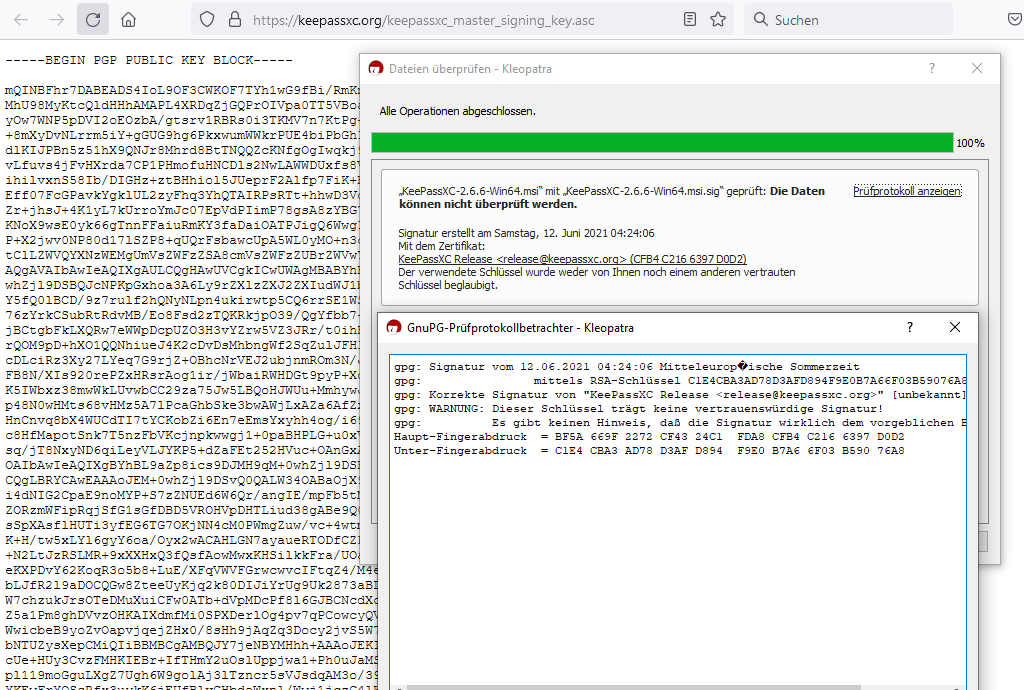
Task: Click the Kleopatra icon in Dateien überprüfen title
Action: pyautogui.click(x=376, y=69)
